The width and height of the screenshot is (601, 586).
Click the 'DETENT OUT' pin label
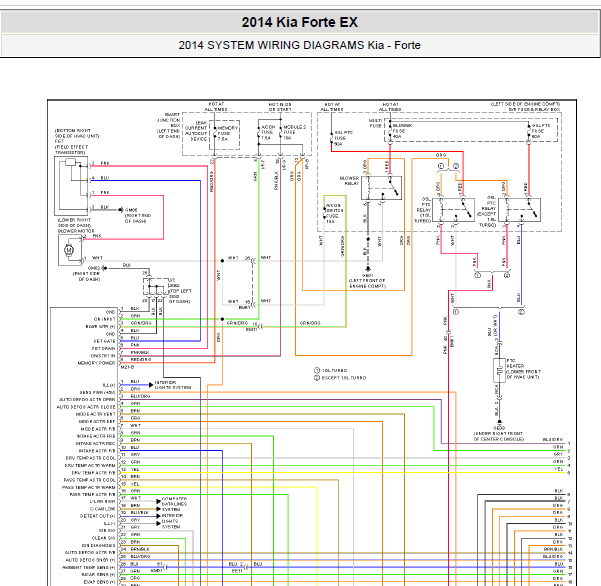[x=97, y=516]
